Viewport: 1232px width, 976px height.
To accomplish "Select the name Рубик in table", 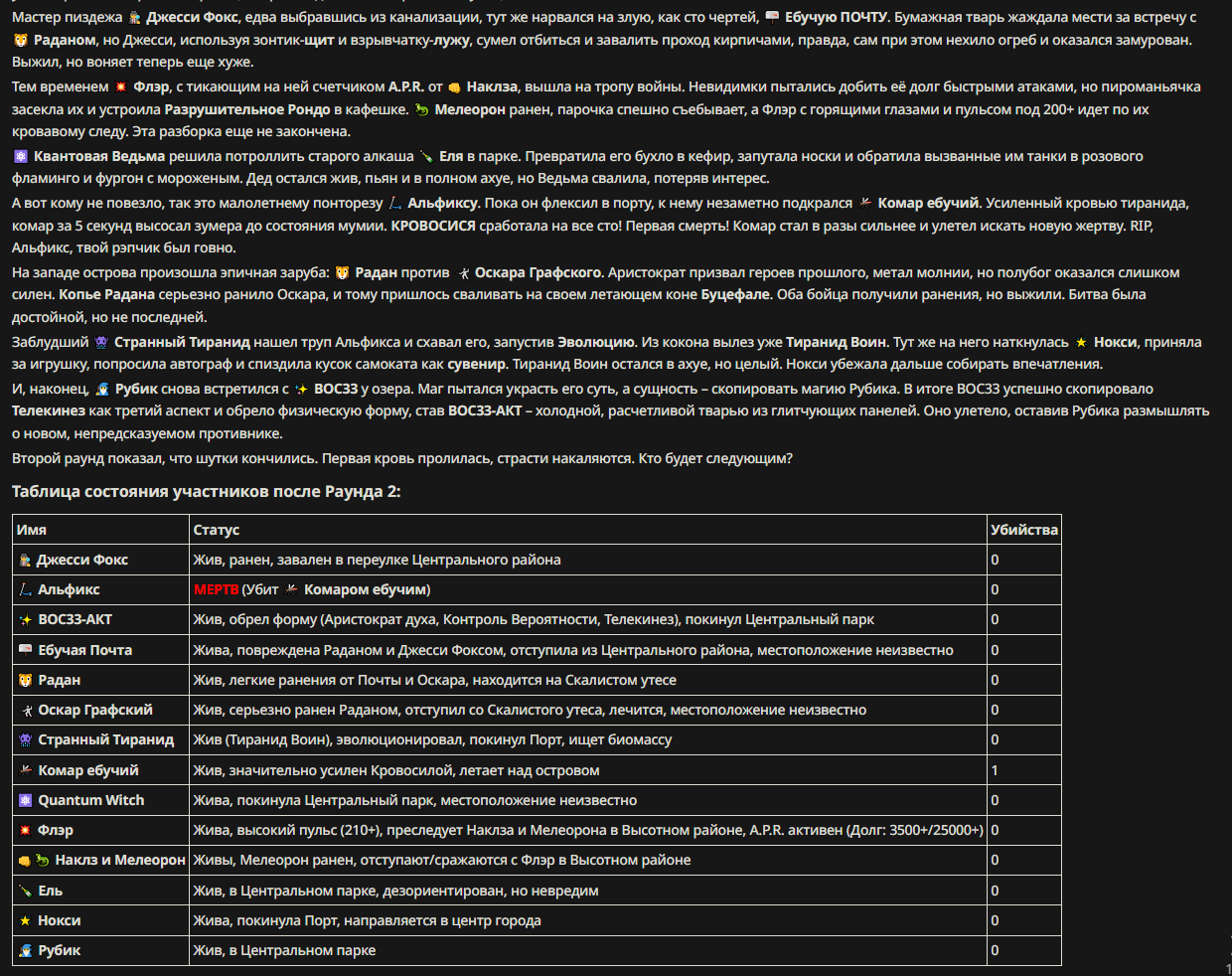I will (60, 951).
